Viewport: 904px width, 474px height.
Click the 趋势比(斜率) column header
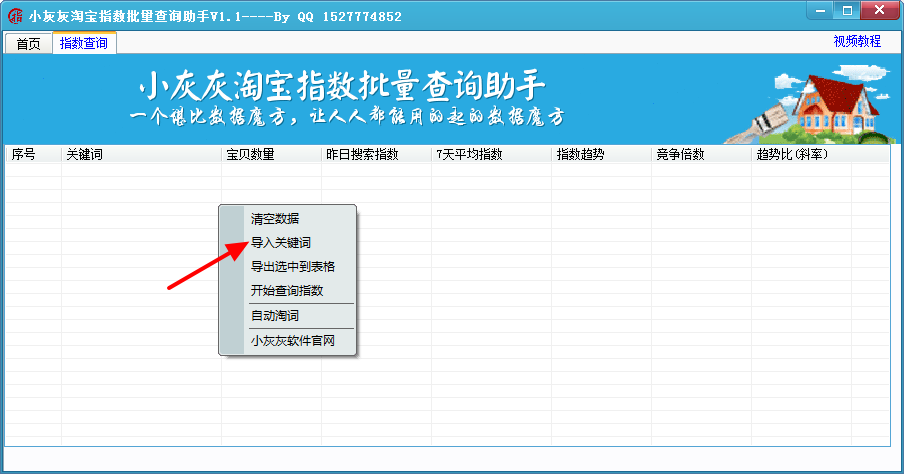pos(801,154)
